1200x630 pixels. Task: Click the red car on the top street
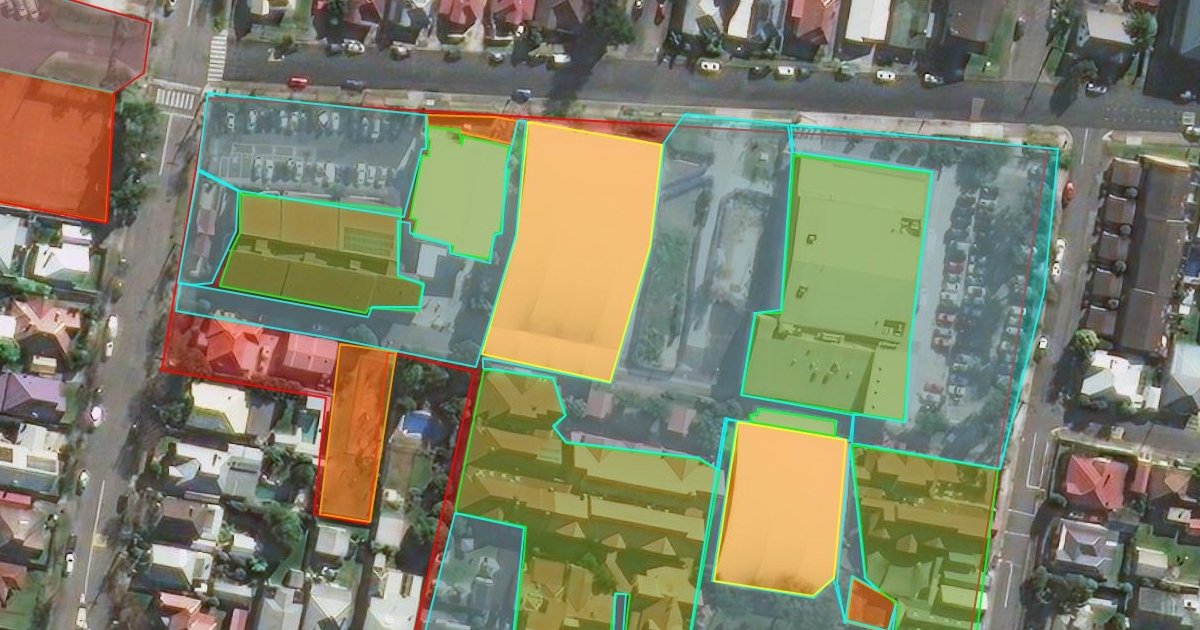pos(298,82)
